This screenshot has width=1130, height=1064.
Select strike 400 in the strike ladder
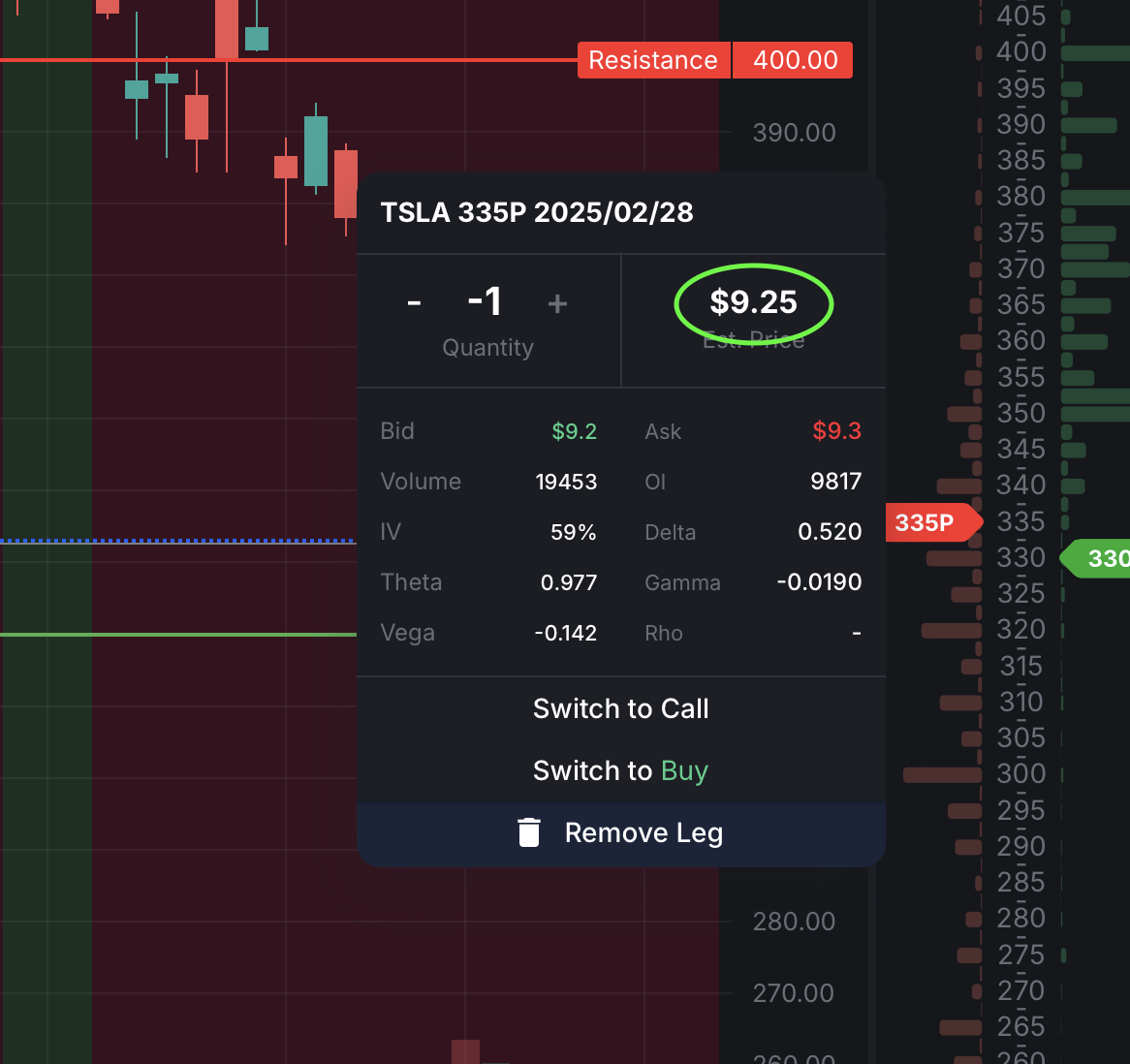coord(1020,52)
